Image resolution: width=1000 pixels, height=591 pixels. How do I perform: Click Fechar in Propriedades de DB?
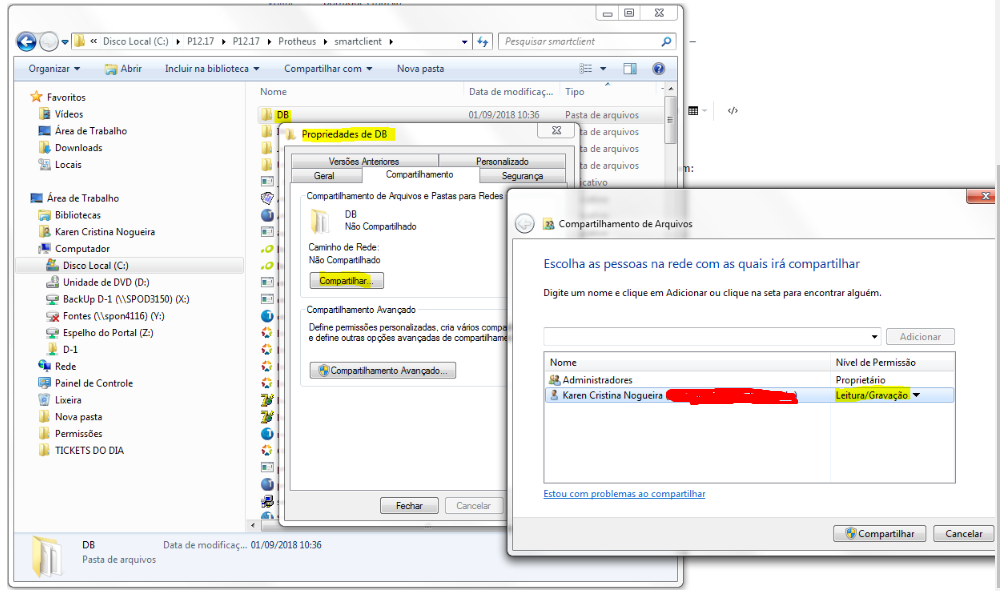(x=409, y=506)
